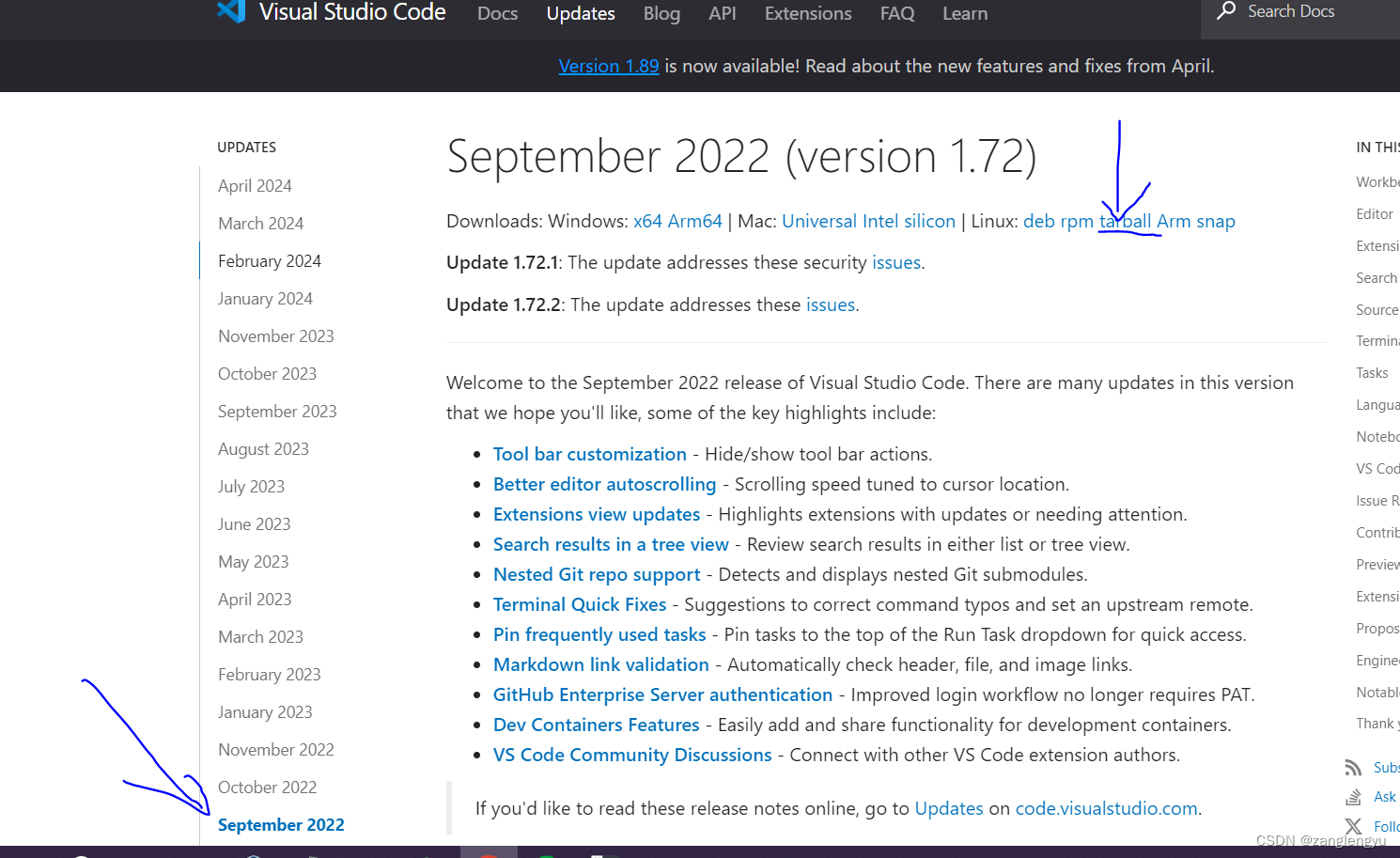Open the Linux snap download link
The height and width of the screenshot is (858, 1400).
click(x=1216, y=221)
